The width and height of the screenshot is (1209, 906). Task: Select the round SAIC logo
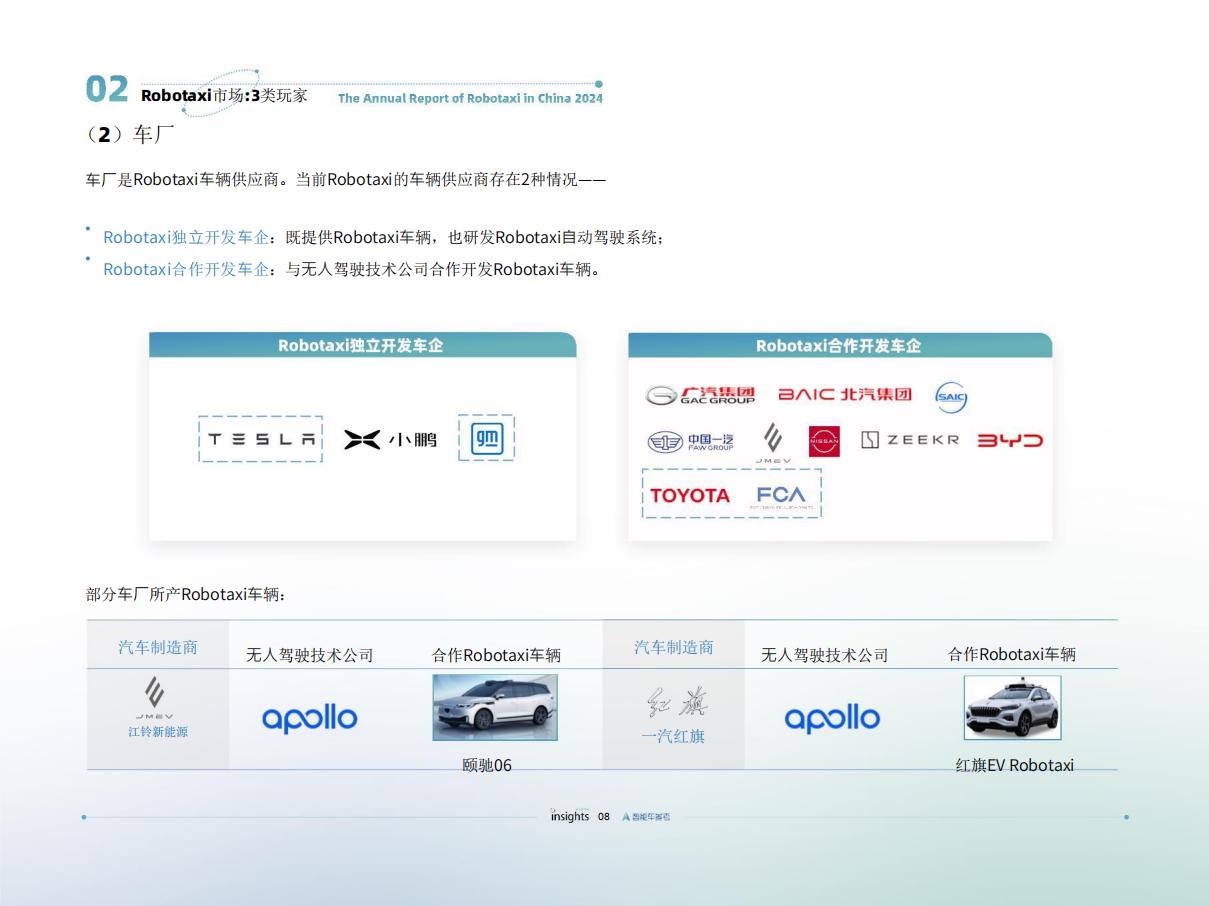click(x=951, y=397)
